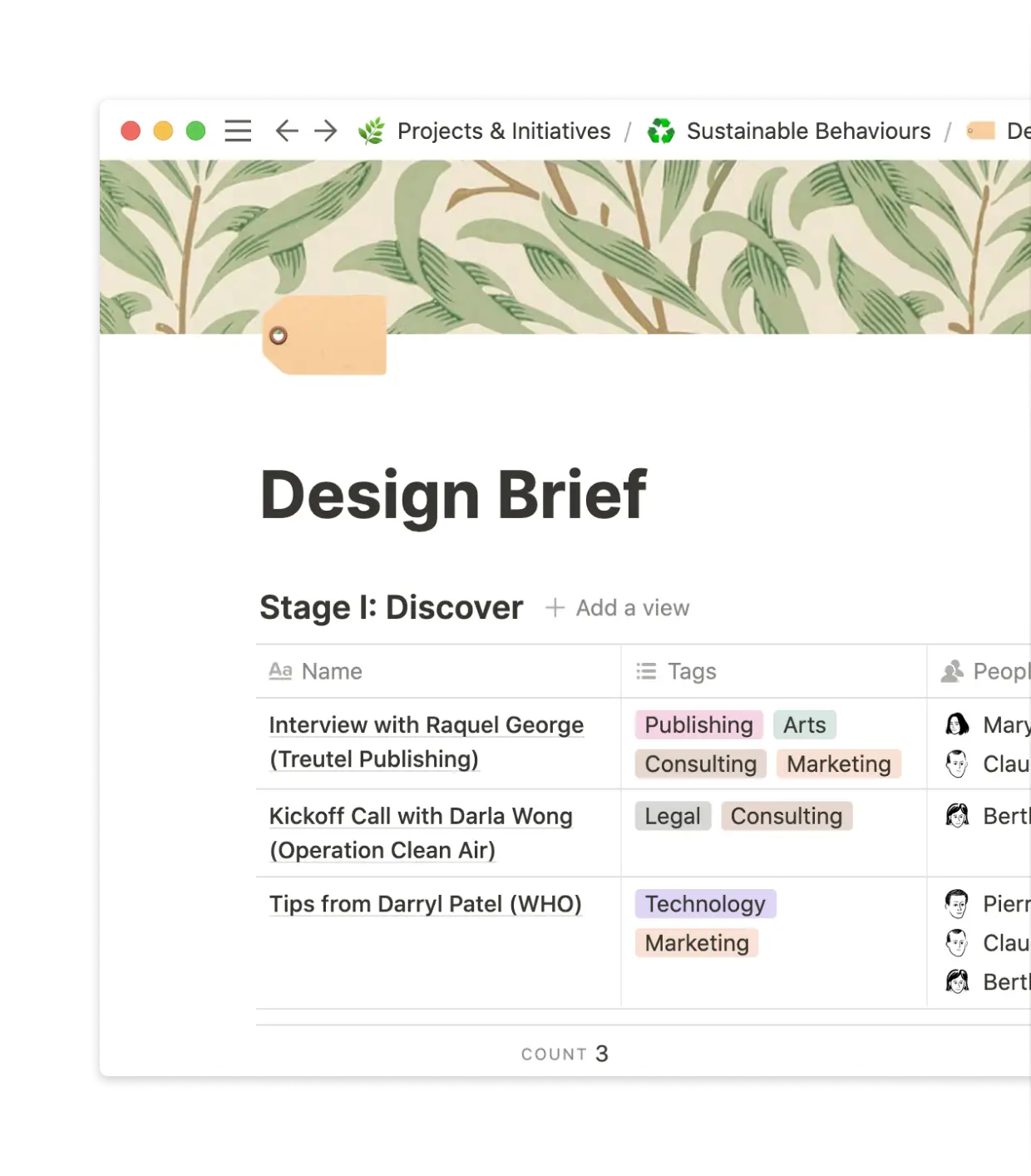Click the hamburger sidebar menu icon
Viewport: 1031px width, 1176px height.
click(238, 131)
